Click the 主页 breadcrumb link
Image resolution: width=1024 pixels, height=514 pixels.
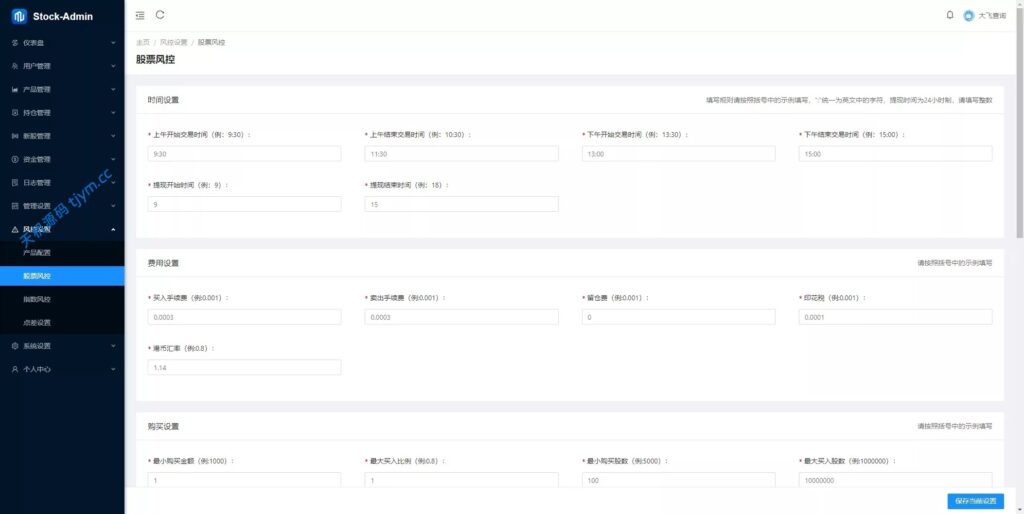[143, 43]
